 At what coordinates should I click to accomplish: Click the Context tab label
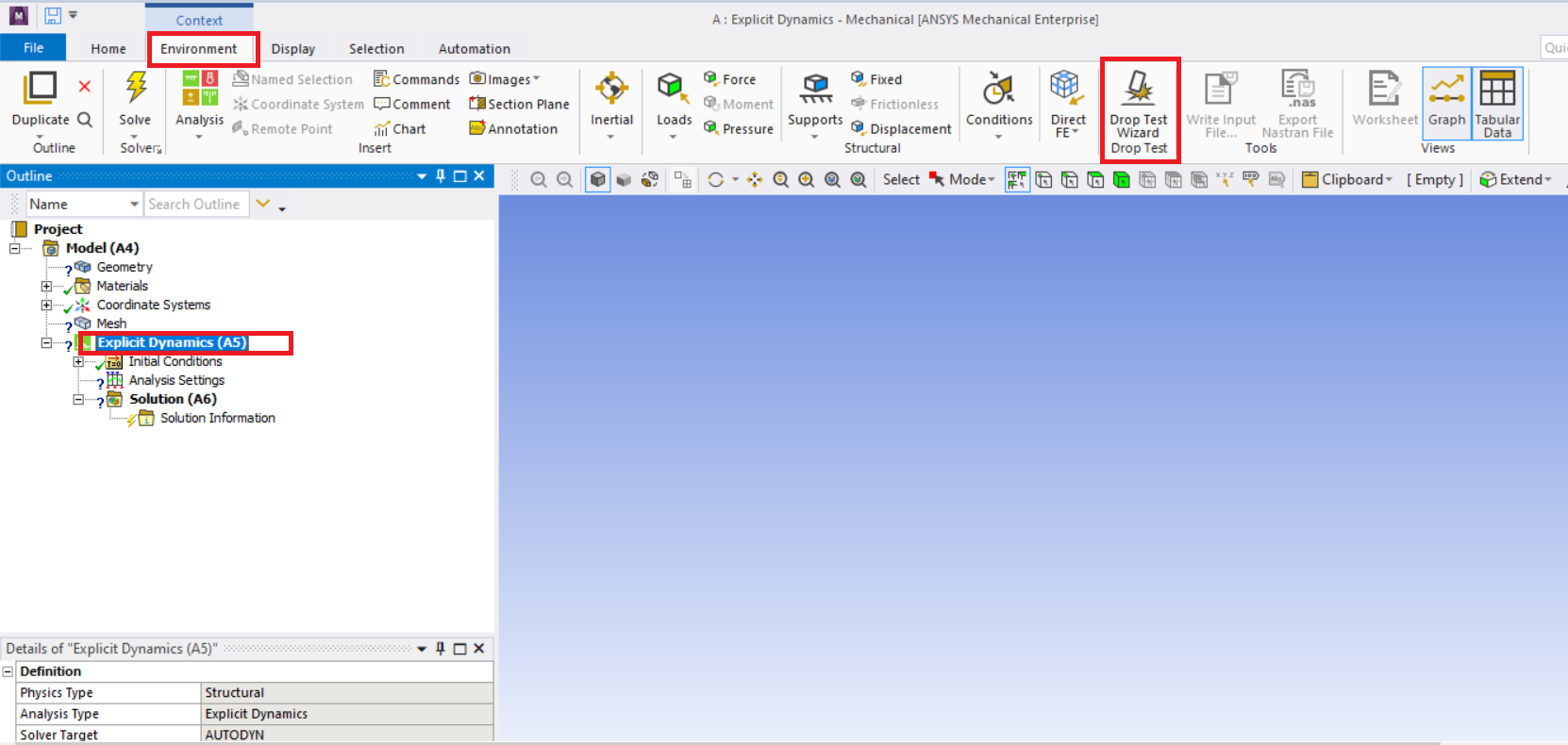click(199, 20)
